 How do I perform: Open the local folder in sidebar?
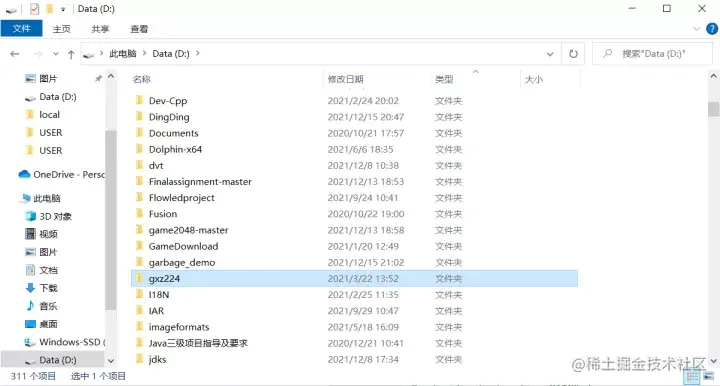tap(50, 115)
